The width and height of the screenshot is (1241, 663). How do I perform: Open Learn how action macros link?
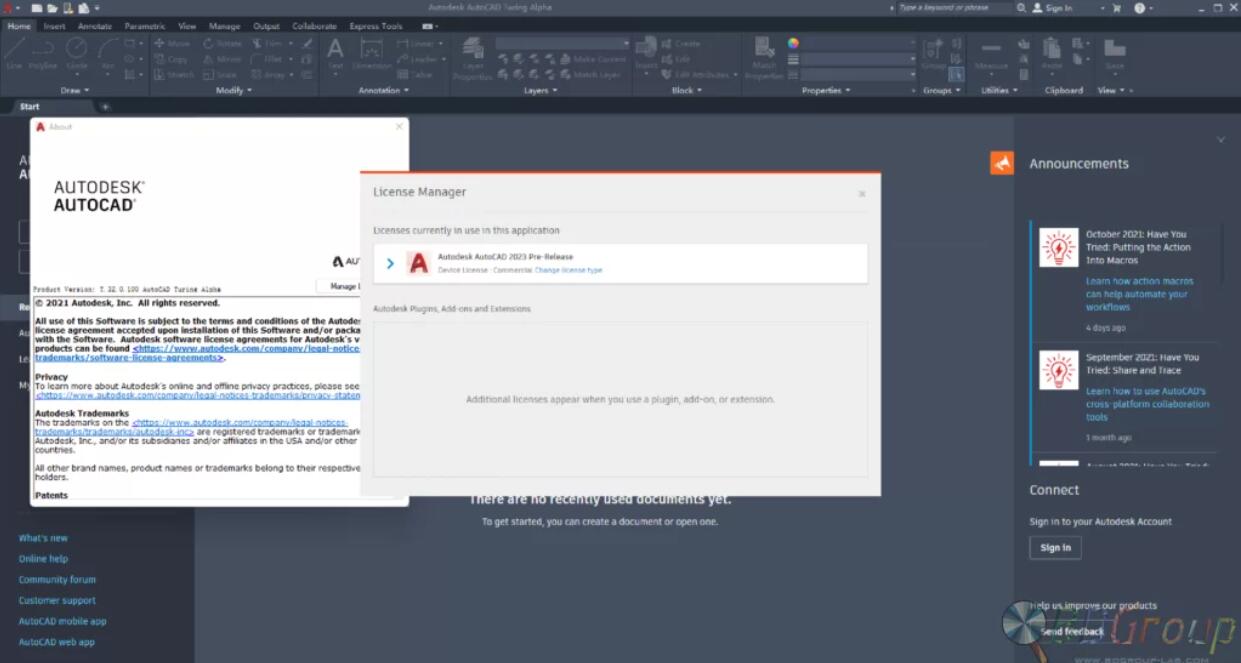pyautogui.click(x=1139, y=294)
